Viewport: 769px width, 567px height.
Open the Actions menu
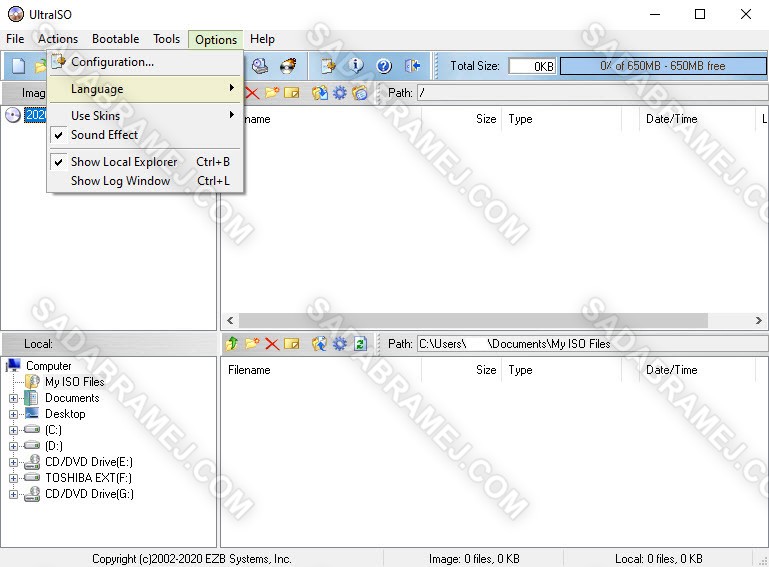pyautogui.click(x=58, y=39)
